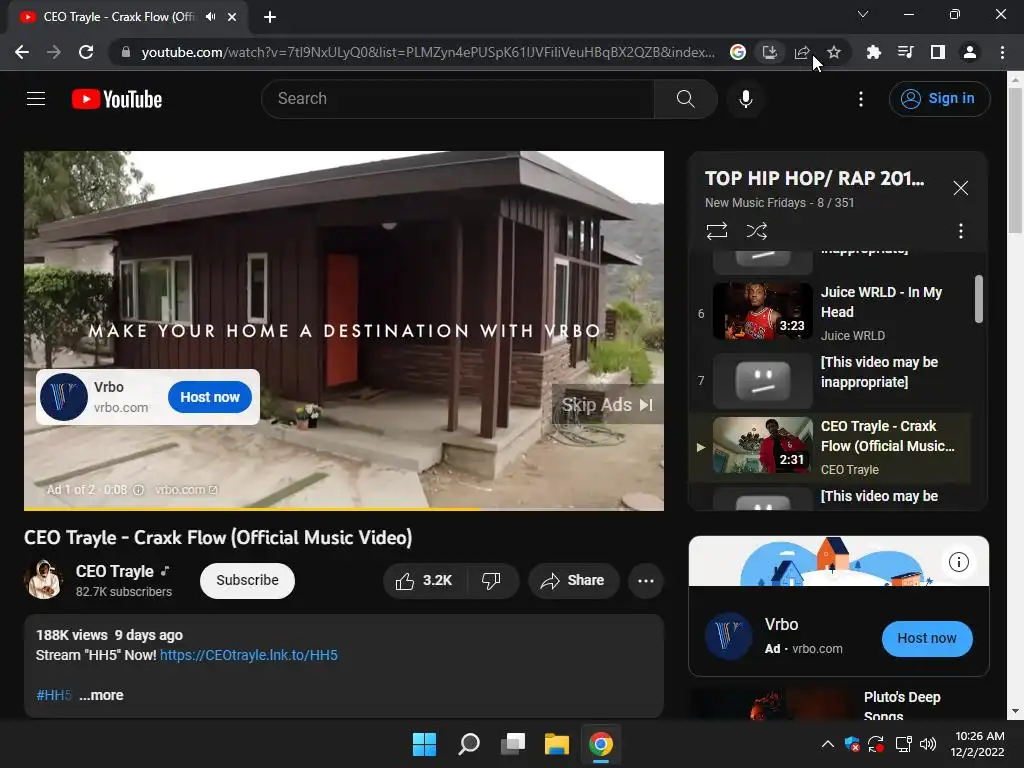
Task: Expand description with ...more
Action: point(101,696)
